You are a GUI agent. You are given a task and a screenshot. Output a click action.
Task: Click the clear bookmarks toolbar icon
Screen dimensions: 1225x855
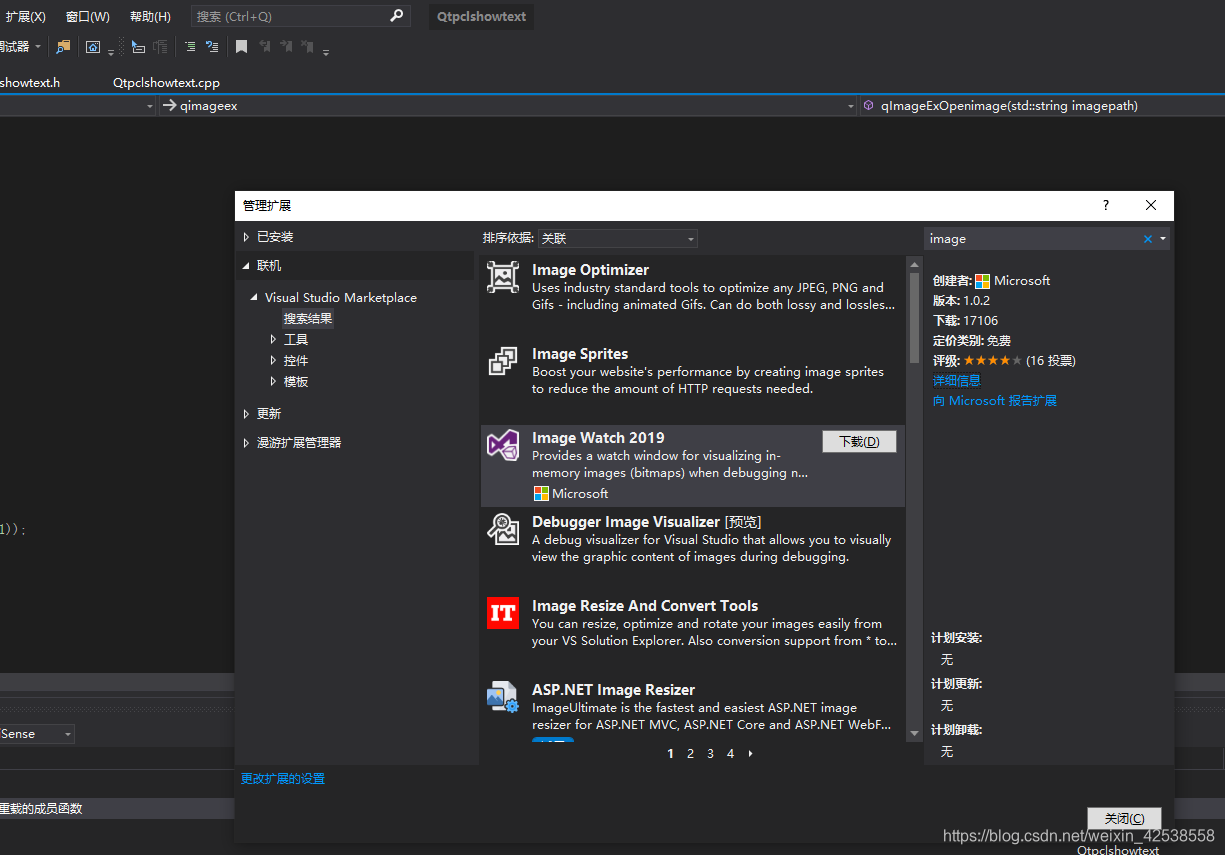click(x=309, y=47)
